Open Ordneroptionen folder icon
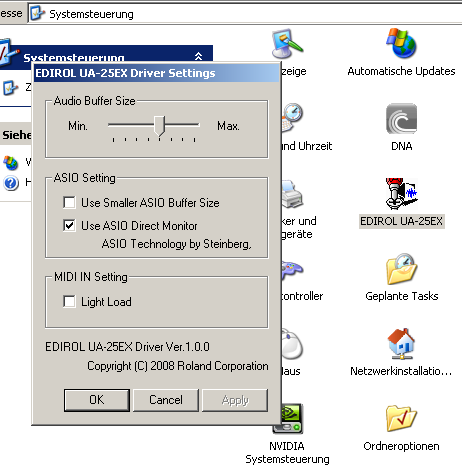 click(401, 419)
